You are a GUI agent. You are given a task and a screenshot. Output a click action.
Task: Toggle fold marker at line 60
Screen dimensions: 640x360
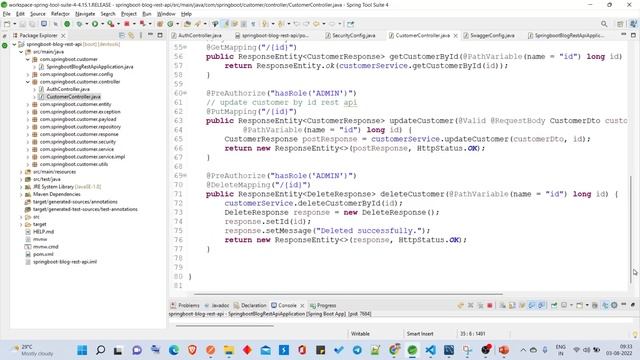(x=185, y=93)
